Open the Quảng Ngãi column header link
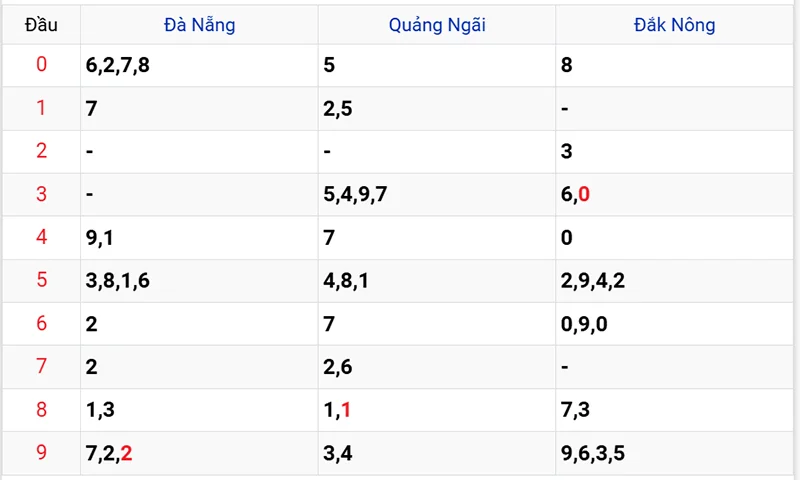 (437, 25)
